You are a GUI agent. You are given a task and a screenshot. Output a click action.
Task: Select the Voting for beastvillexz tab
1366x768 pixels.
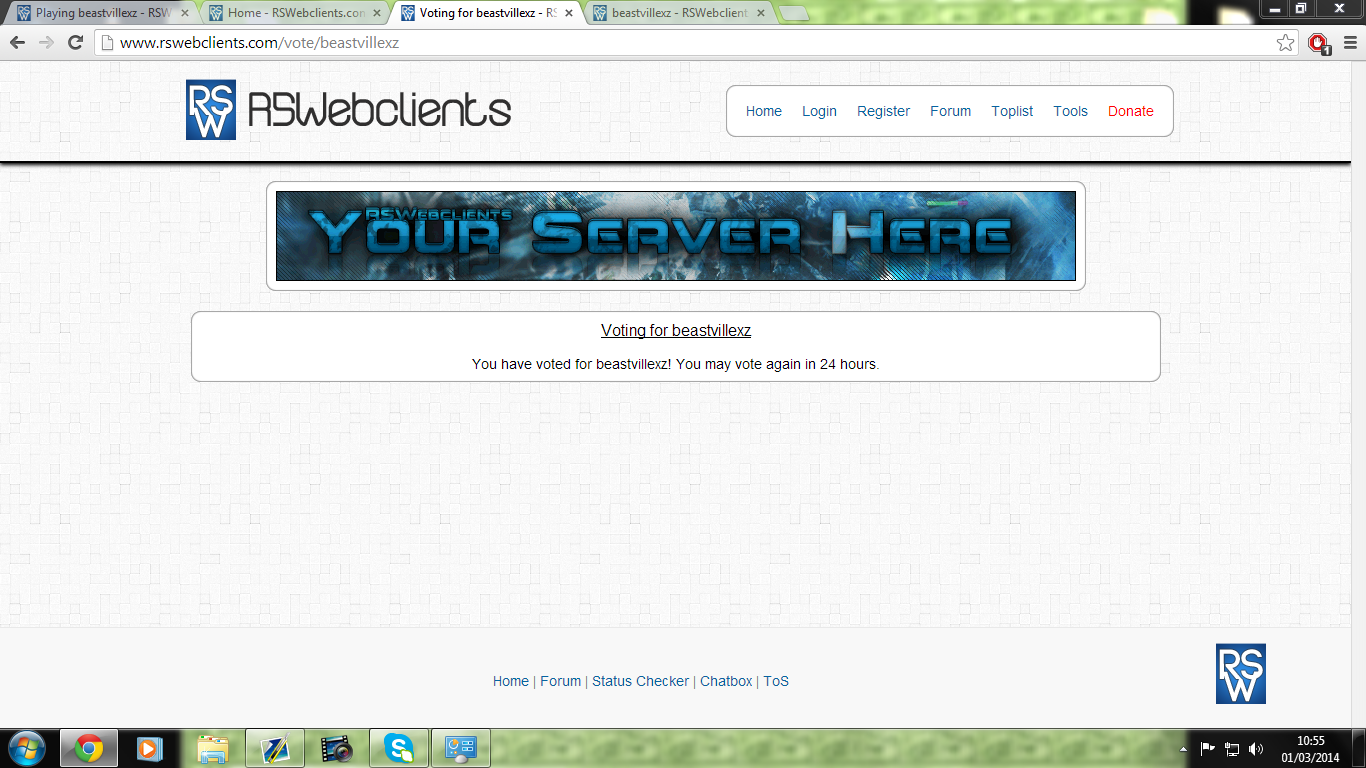tap(487, 13)
